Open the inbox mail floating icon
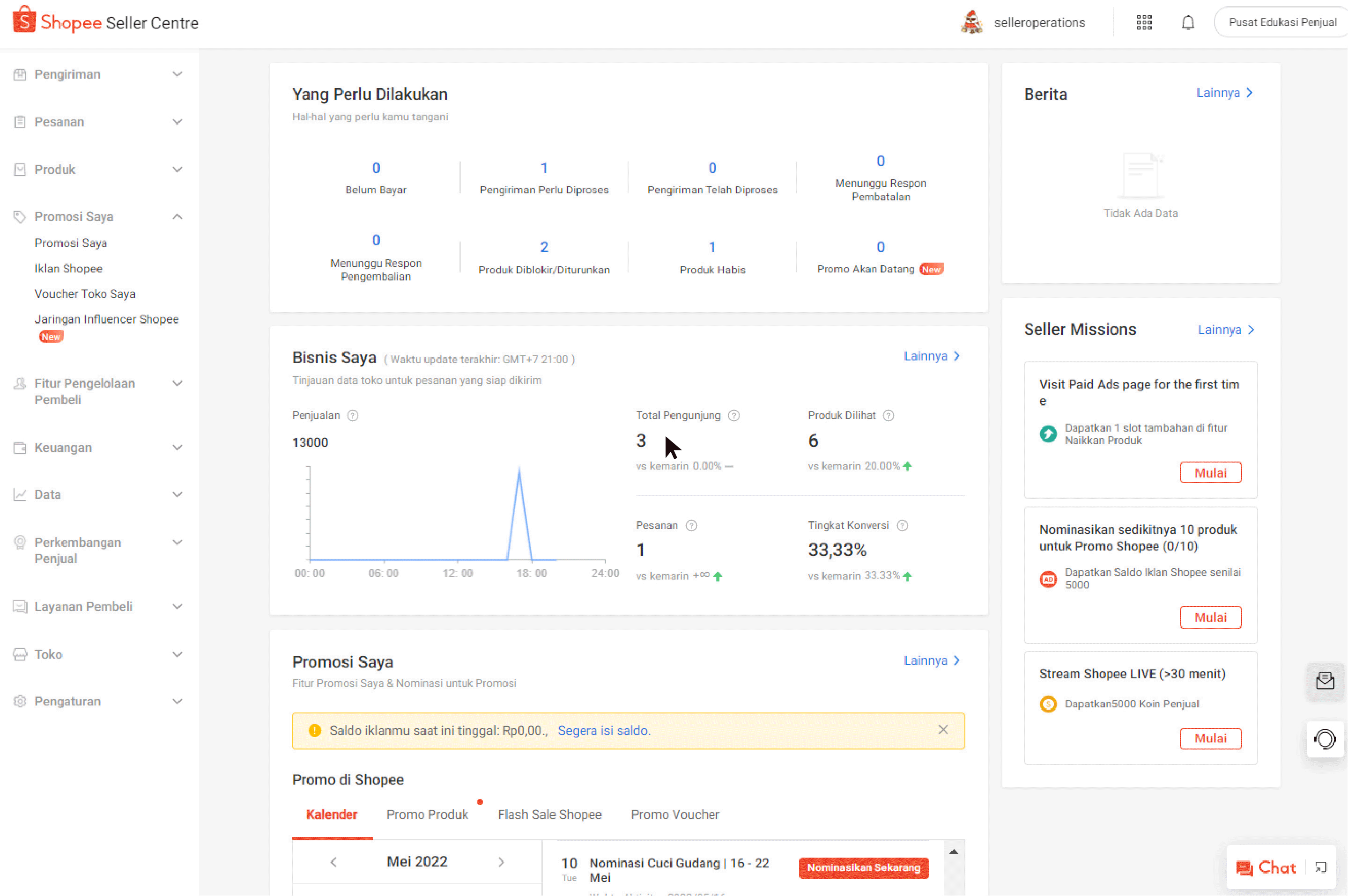Screen dimensions: 1348x896 tap(1324, 681)
